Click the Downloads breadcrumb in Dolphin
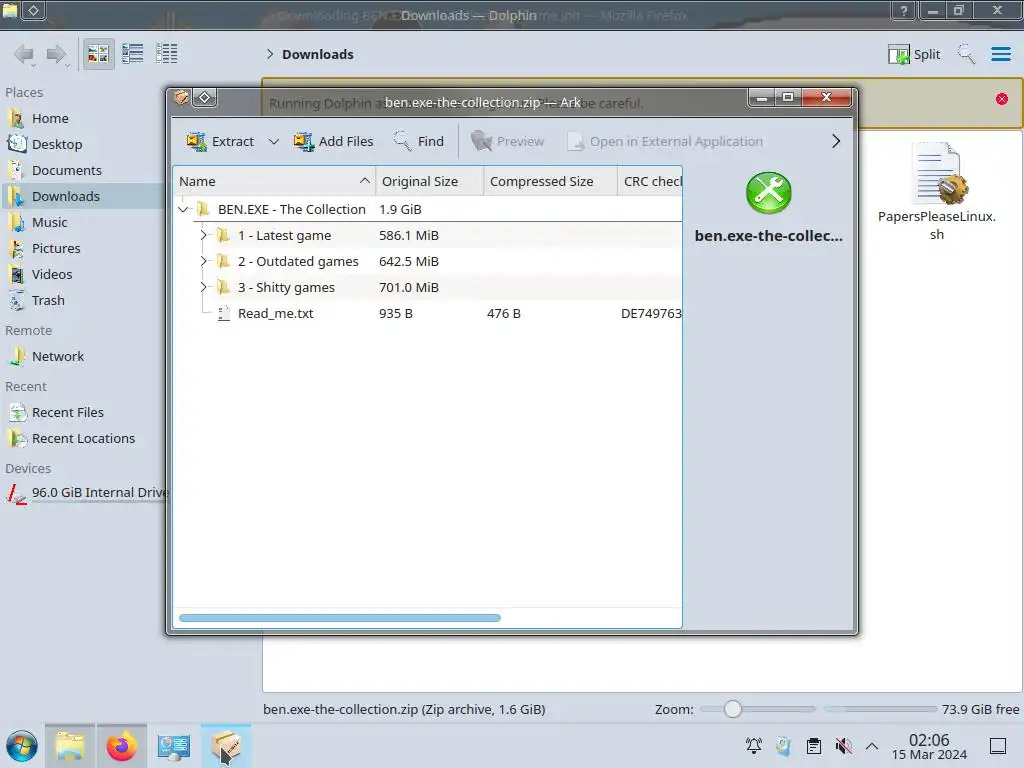Image resolution: width=1024 pixels, height=768 pixels. pyautogui.click(x=318, y=55)
